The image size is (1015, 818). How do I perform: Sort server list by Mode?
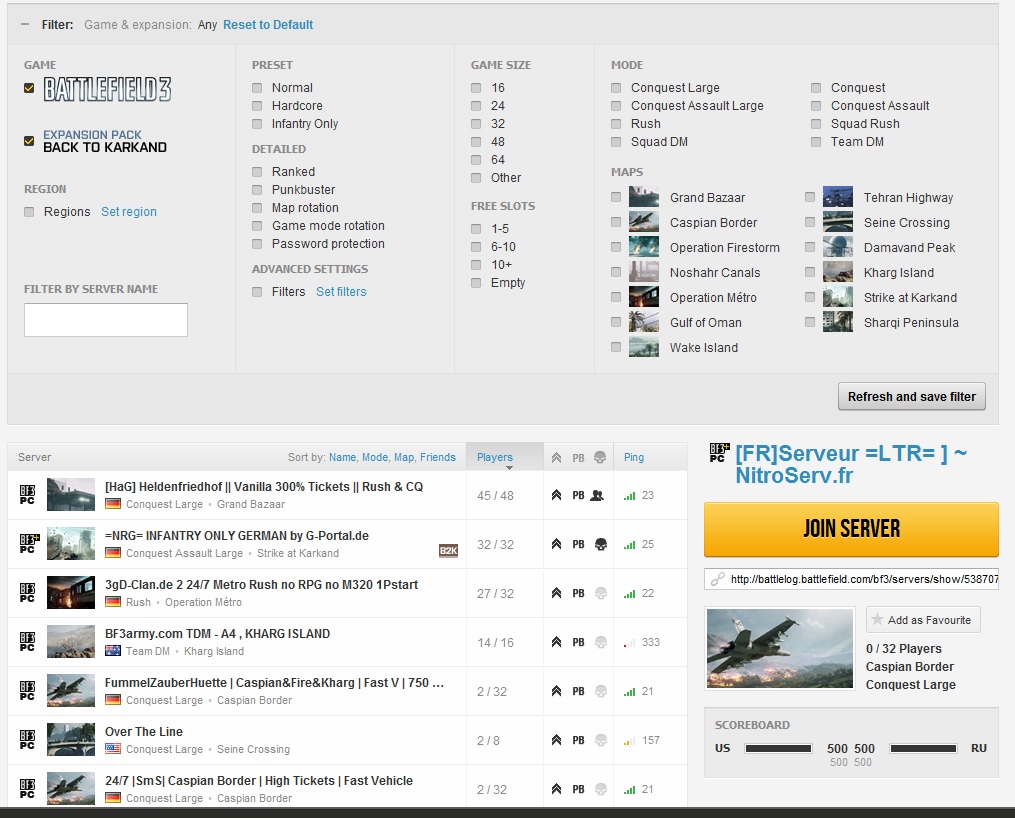[x=375, y=457]
